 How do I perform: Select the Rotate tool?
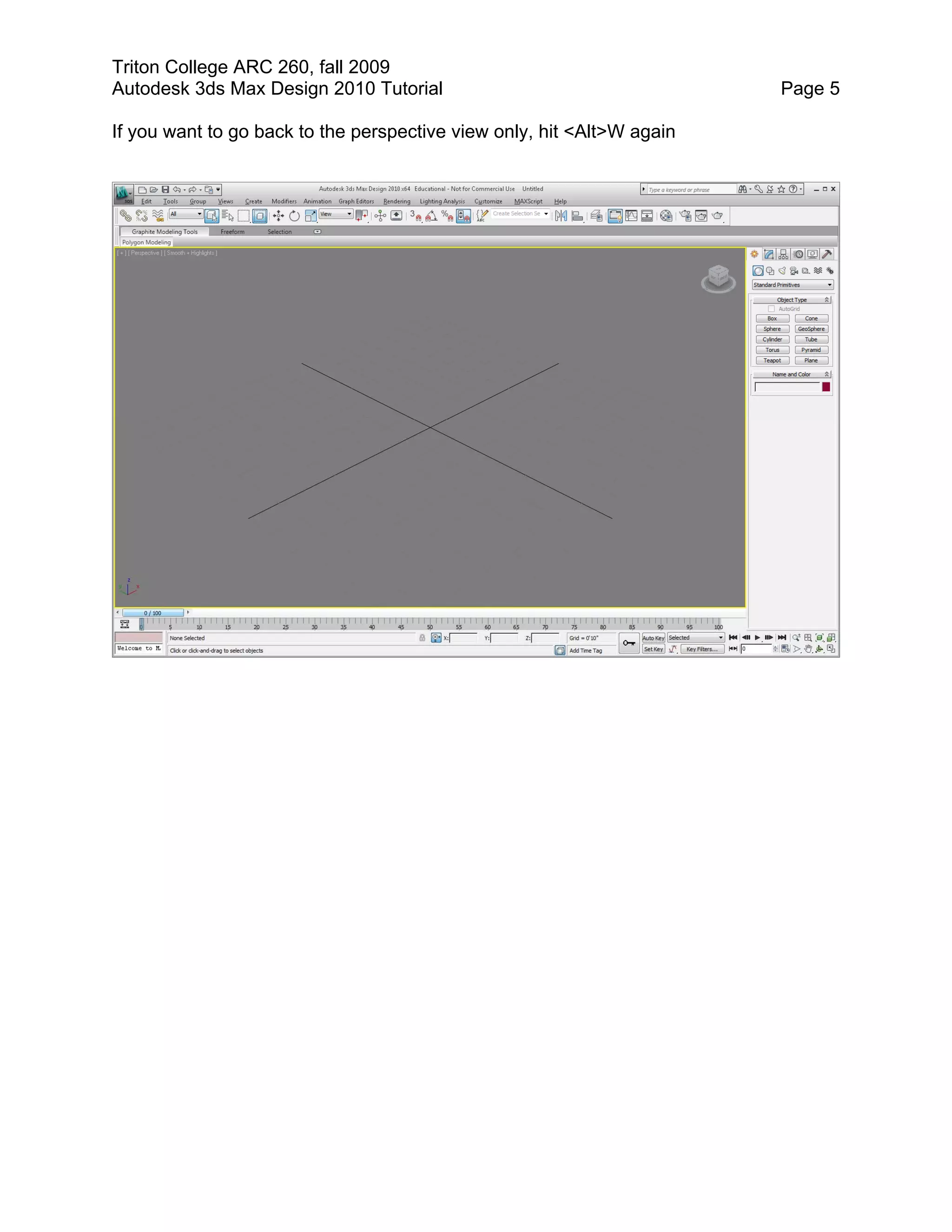[294, 216]
